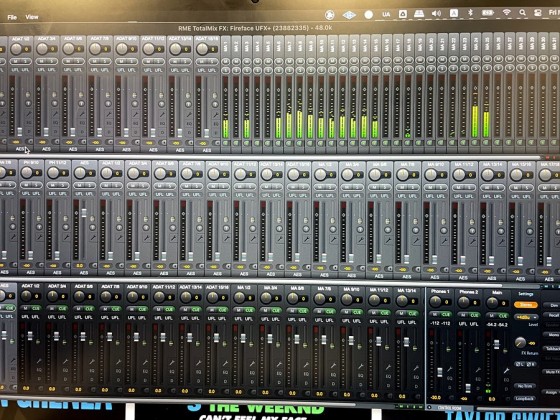Image resolution: width=560 pixels, height=420 pixels.
Task: Click settings wrench on Main output channel
Action: (506, 370)
